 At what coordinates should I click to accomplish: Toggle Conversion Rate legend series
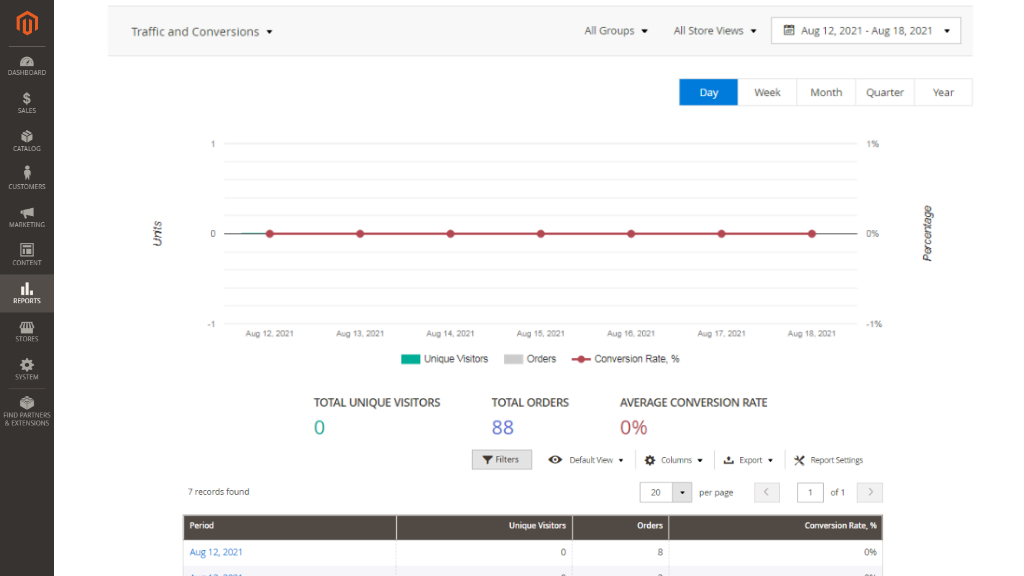point(626,359)
